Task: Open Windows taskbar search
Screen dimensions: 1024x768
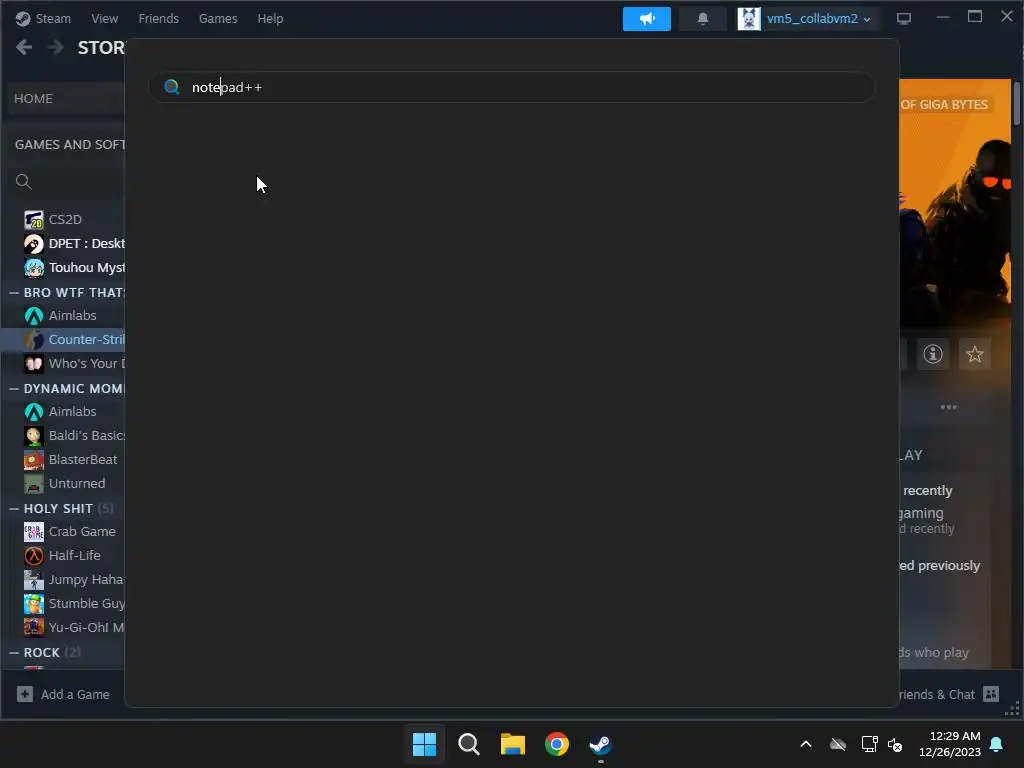Action: point(468,744)
